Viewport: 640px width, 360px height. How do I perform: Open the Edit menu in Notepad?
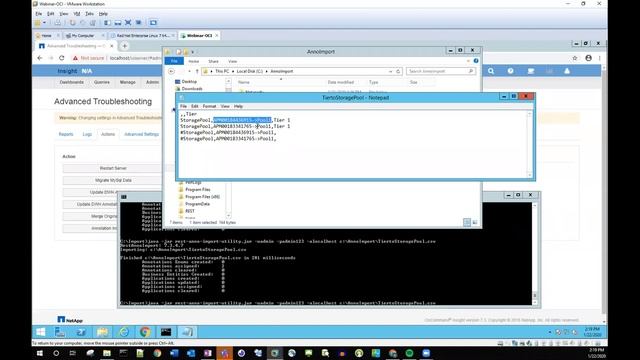[195, 106]
